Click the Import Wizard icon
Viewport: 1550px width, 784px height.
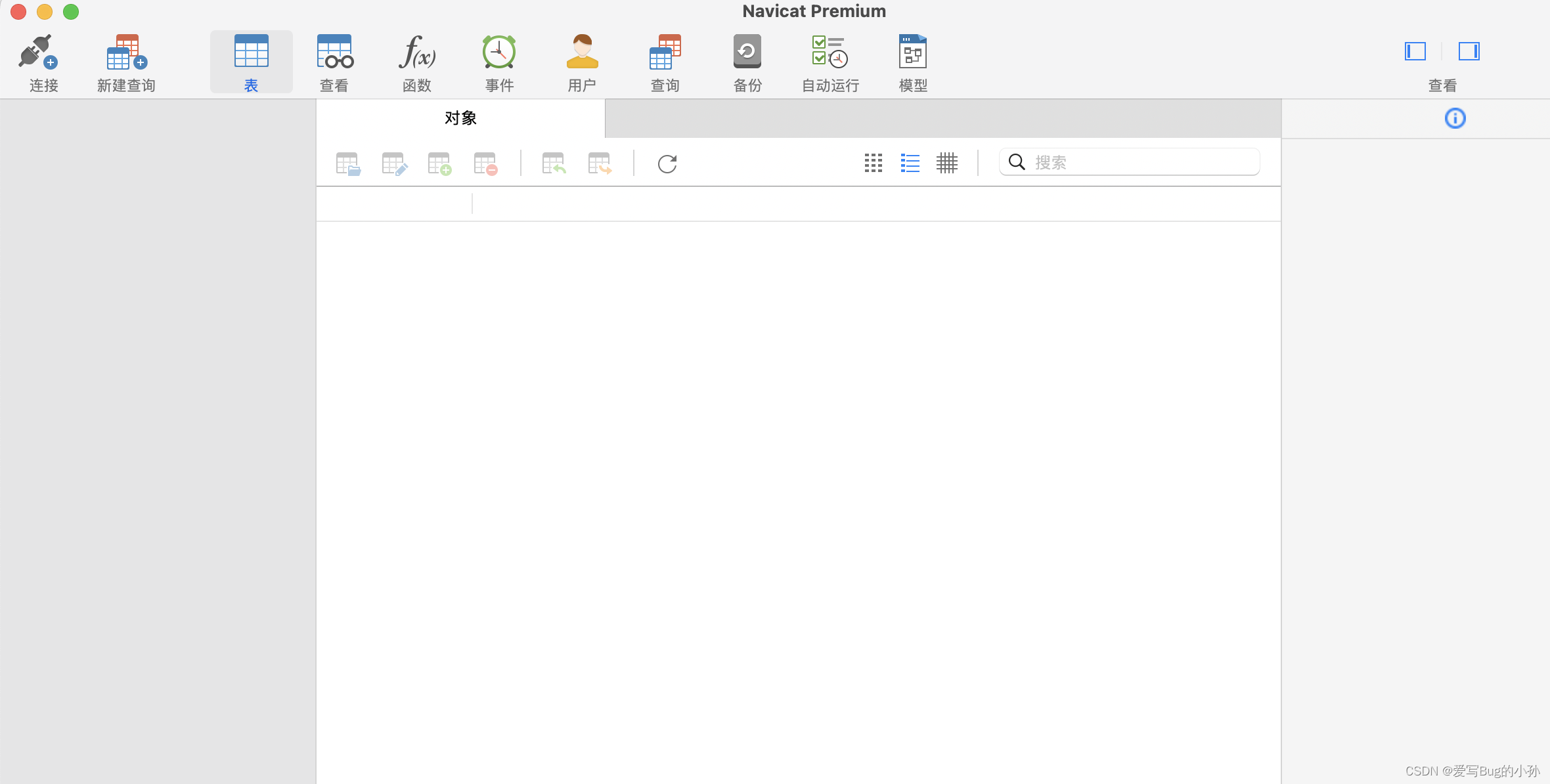pyautogui.click(x=554, y=163)
